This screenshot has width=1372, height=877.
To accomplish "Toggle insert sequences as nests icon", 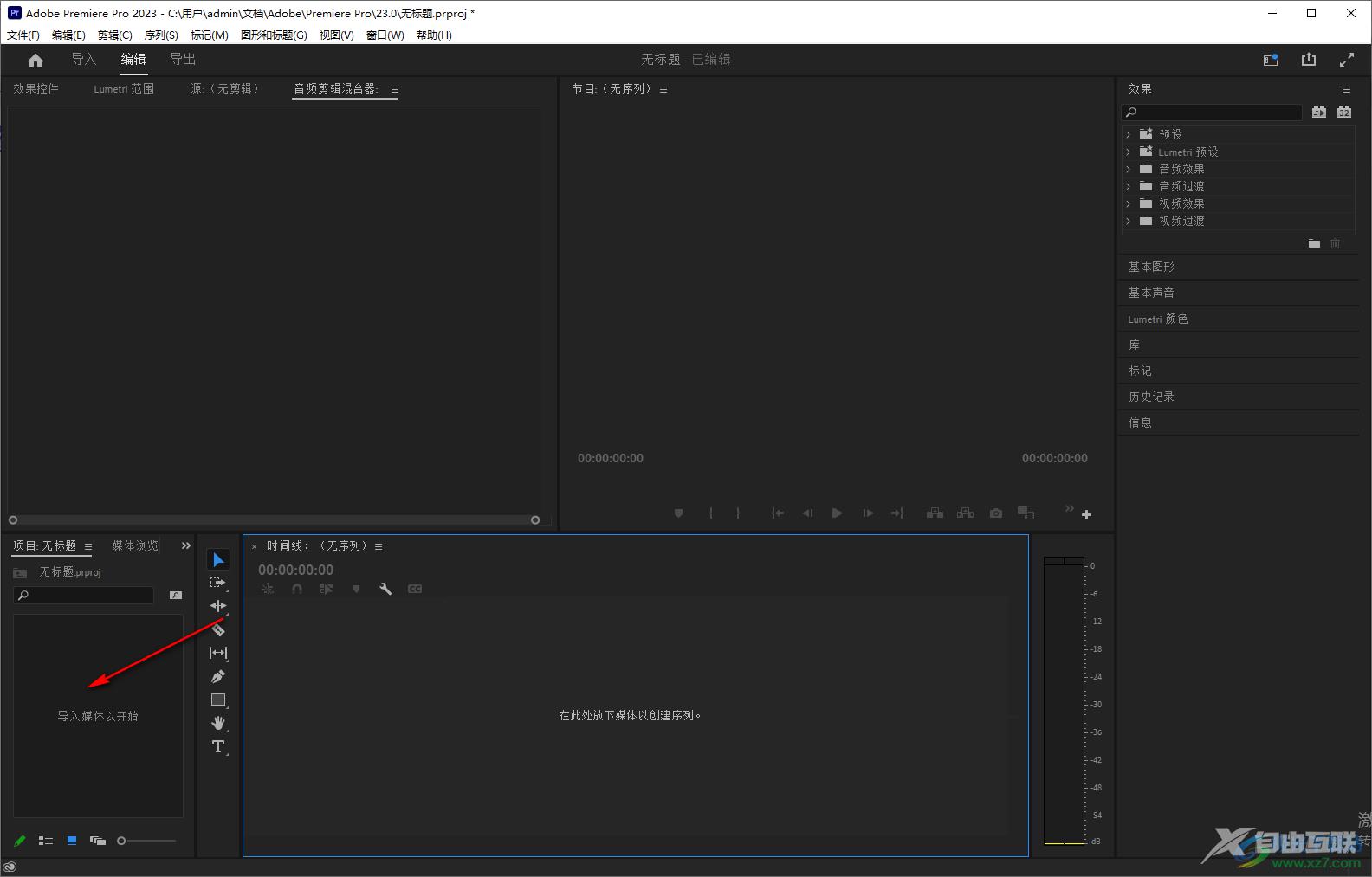I will click(268, 589).
